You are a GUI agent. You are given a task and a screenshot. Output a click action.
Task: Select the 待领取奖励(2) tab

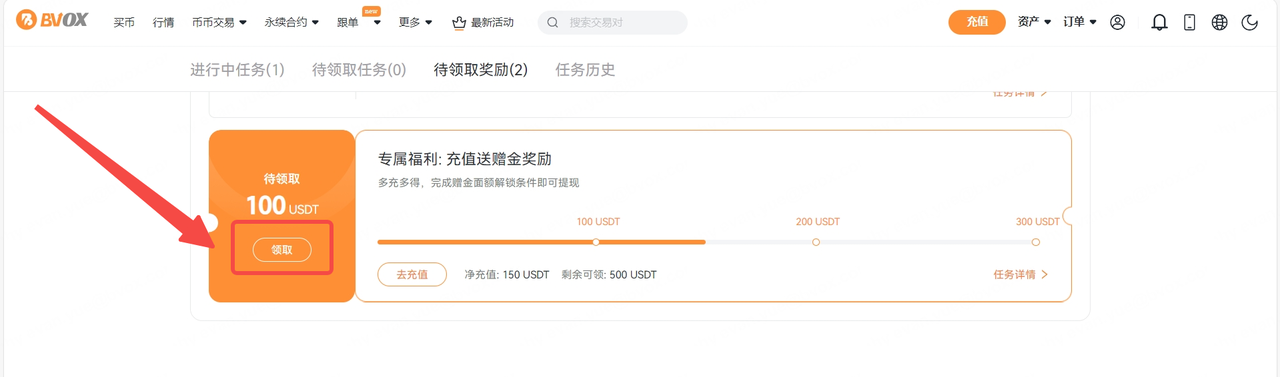480,70
